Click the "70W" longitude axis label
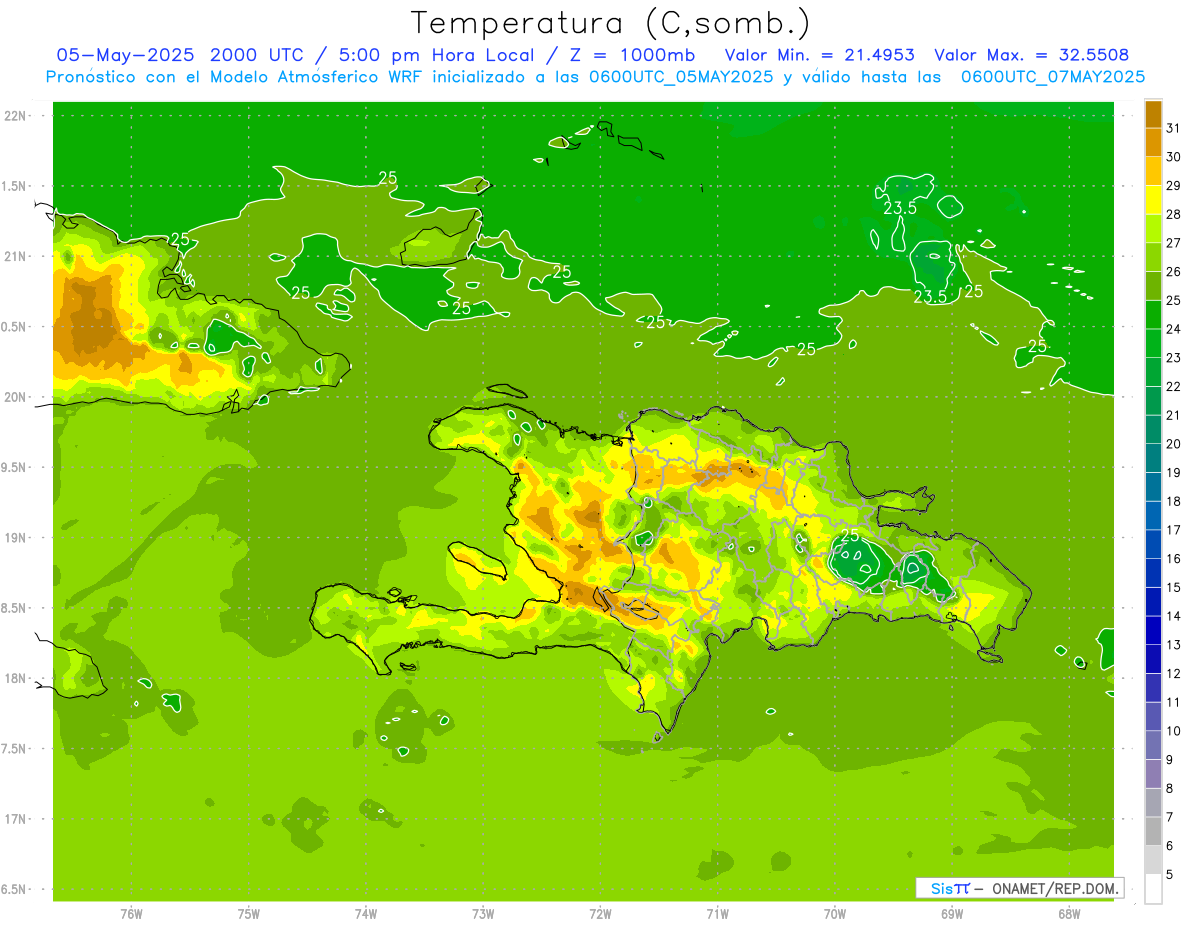1200x927 pixels. [835, 913]
